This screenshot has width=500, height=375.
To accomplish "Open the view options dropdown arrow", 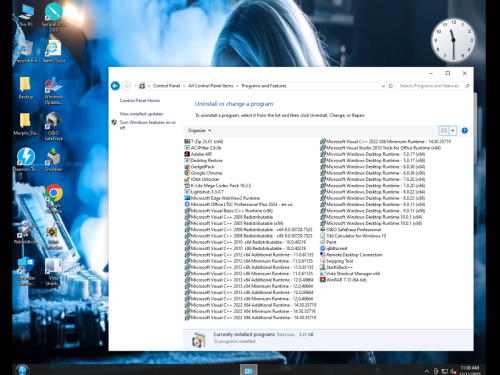I will pos(453,131).
